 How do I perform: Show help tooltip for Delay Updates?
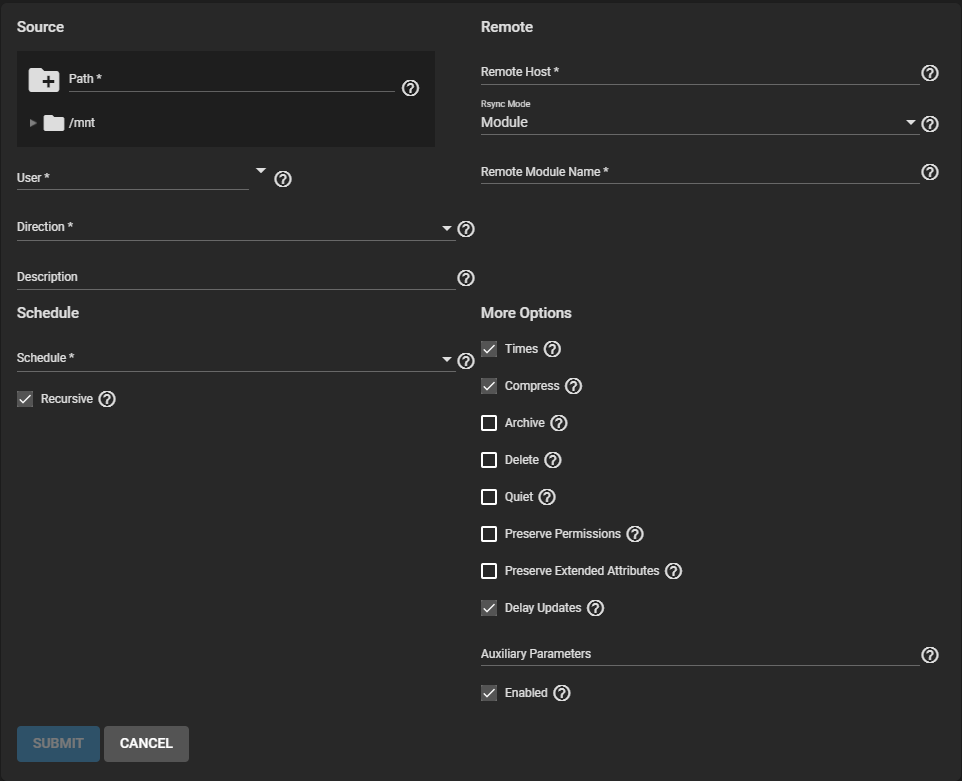click(x=596, y=608)
